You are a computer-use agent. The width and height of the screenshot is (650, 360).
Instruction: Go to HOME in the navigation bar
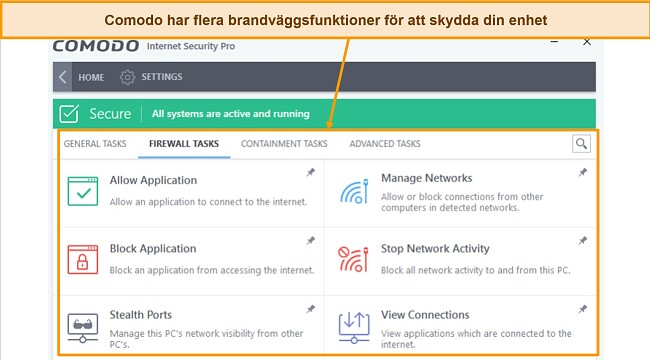tap(91, 77)
